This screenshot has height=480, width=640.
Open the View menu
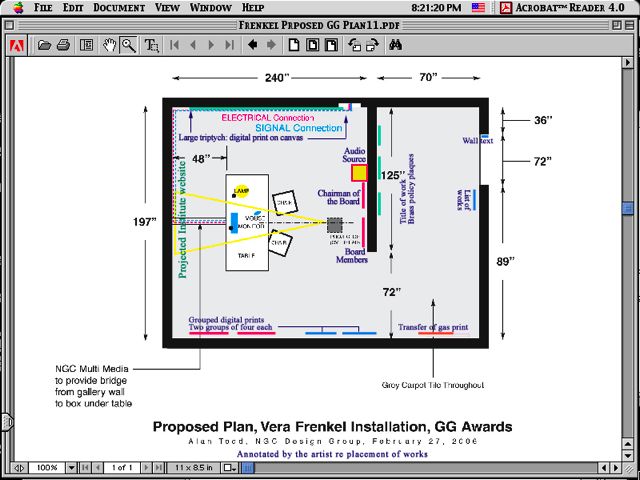(169, 7)
